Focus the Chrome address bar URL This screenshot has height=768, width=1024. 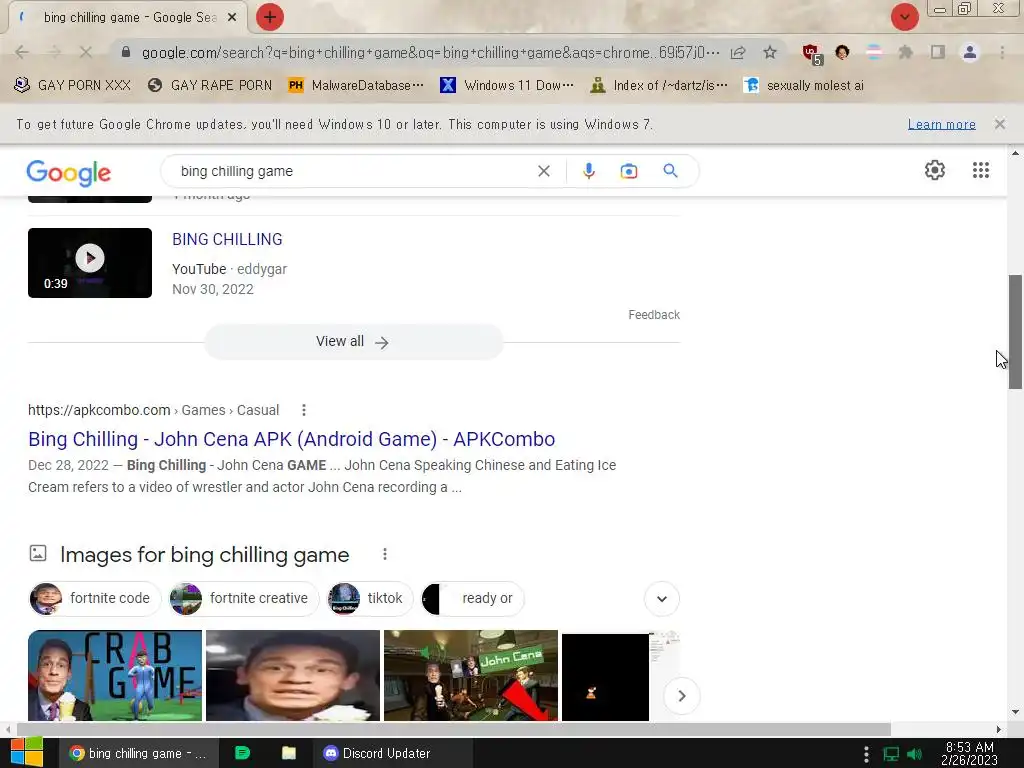(x=430, y=52)
